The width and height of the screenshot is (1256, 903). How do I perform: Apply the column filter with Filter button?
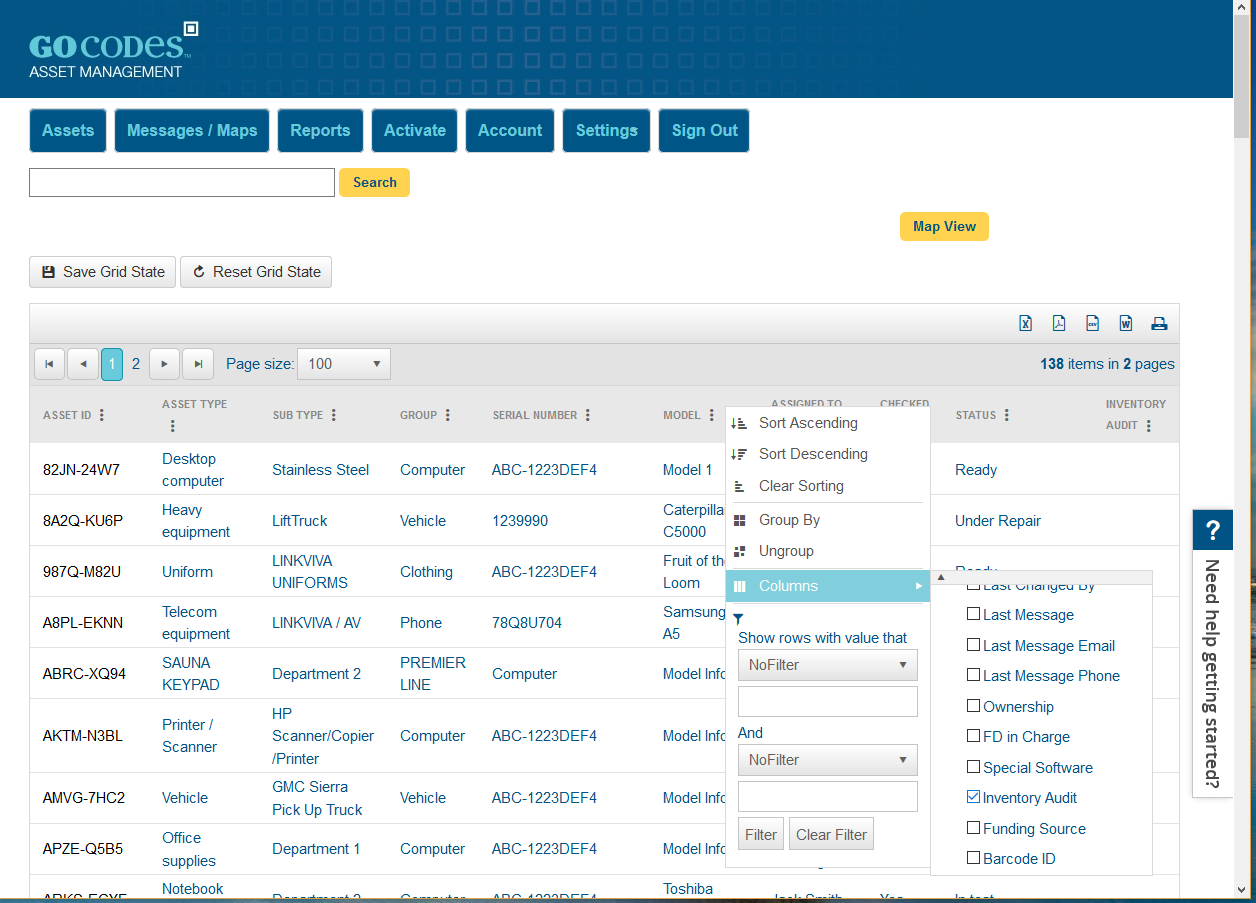761,834
